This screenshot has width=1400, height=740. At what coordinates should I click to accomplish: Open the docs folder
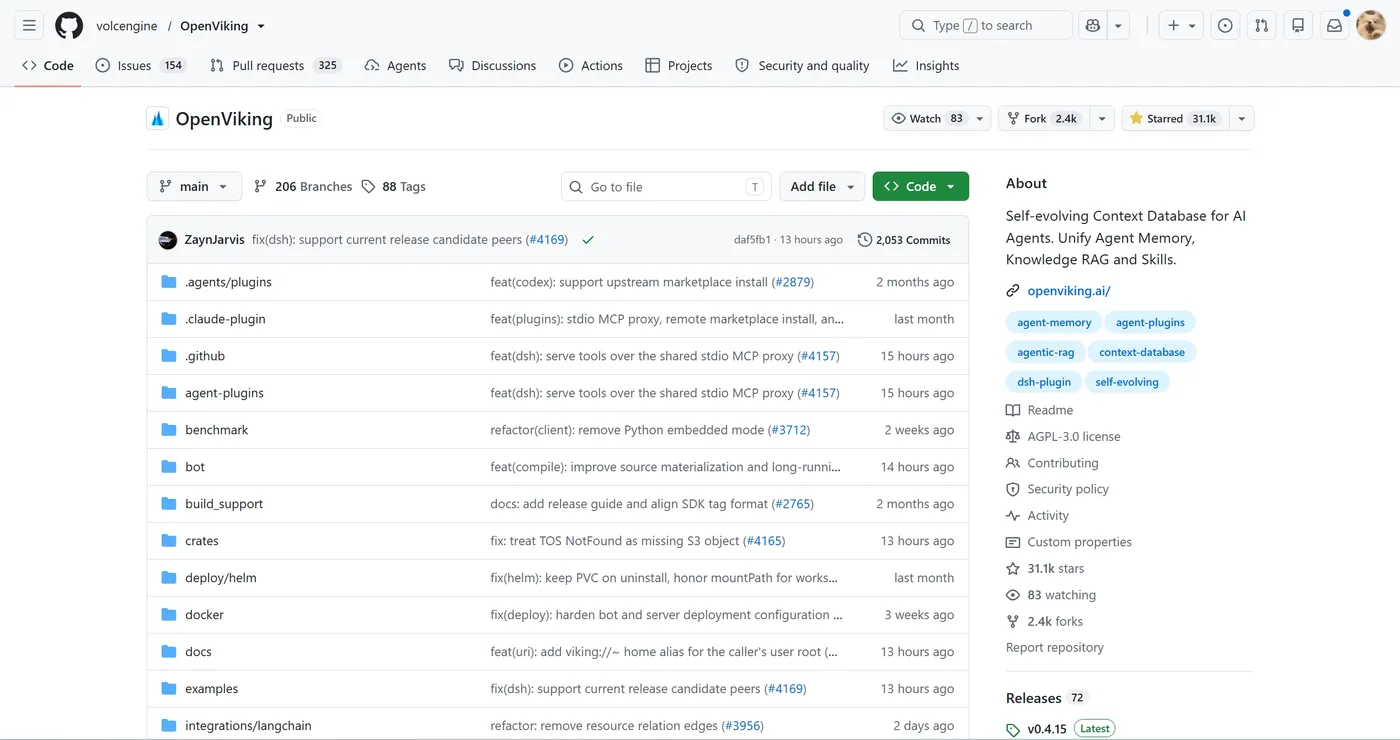click(198, 652)
